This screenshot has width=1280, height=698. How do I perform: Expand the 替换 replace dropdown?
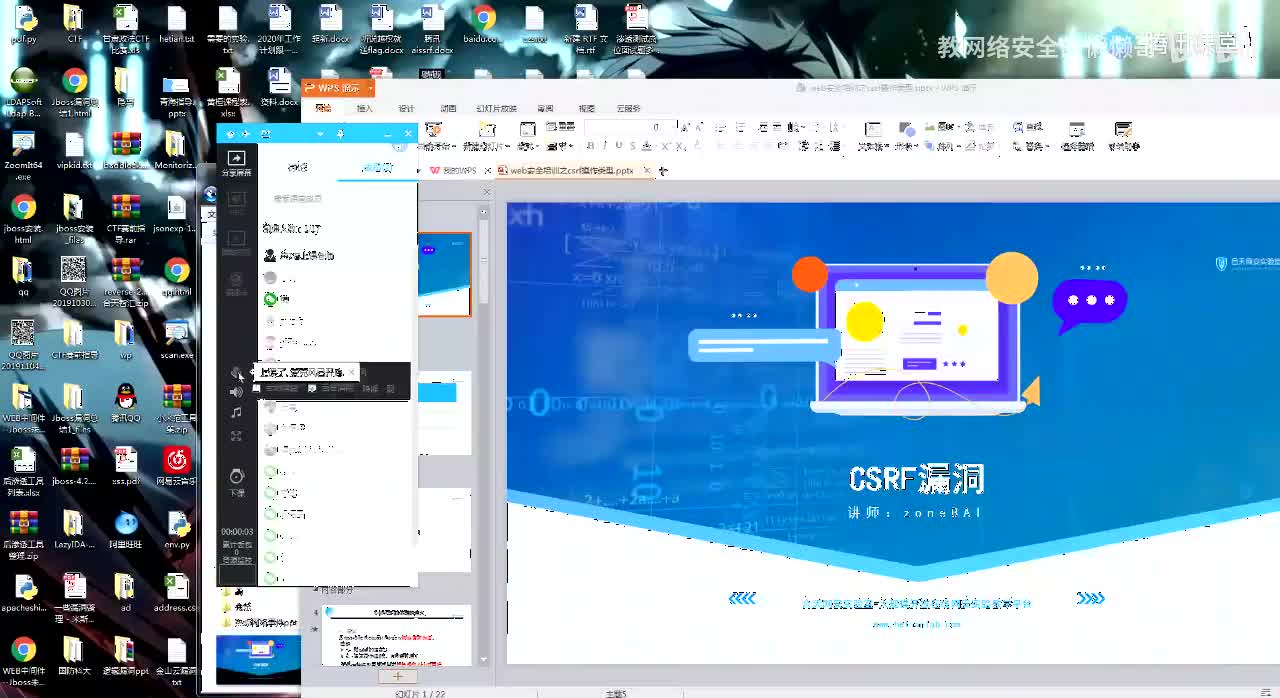click(1047, 147)
